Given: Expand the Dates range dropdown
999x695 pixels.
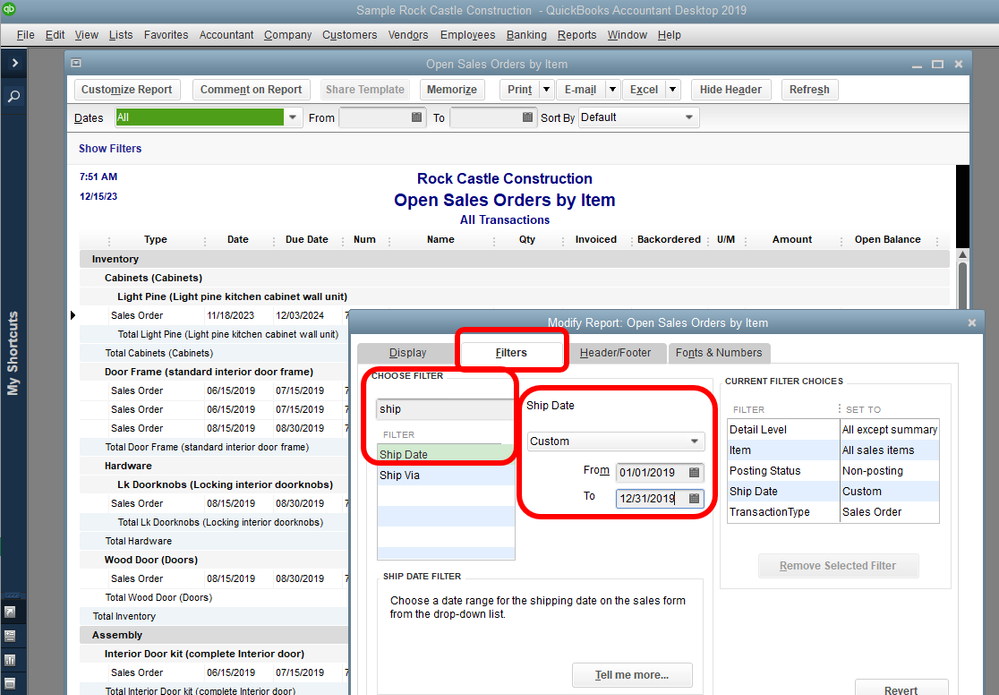Looking at the screenshot, I should click(x=292, y=117).
